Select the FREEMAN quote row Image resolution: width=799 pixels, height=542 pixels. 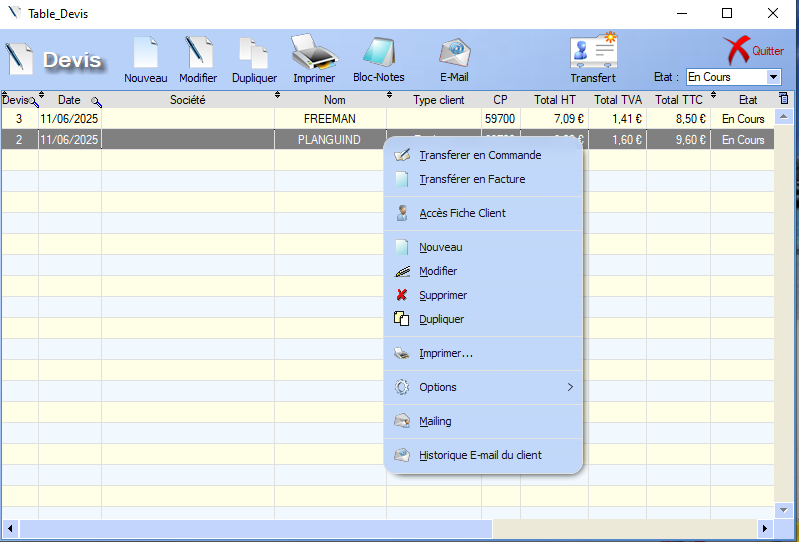point(329,119)
